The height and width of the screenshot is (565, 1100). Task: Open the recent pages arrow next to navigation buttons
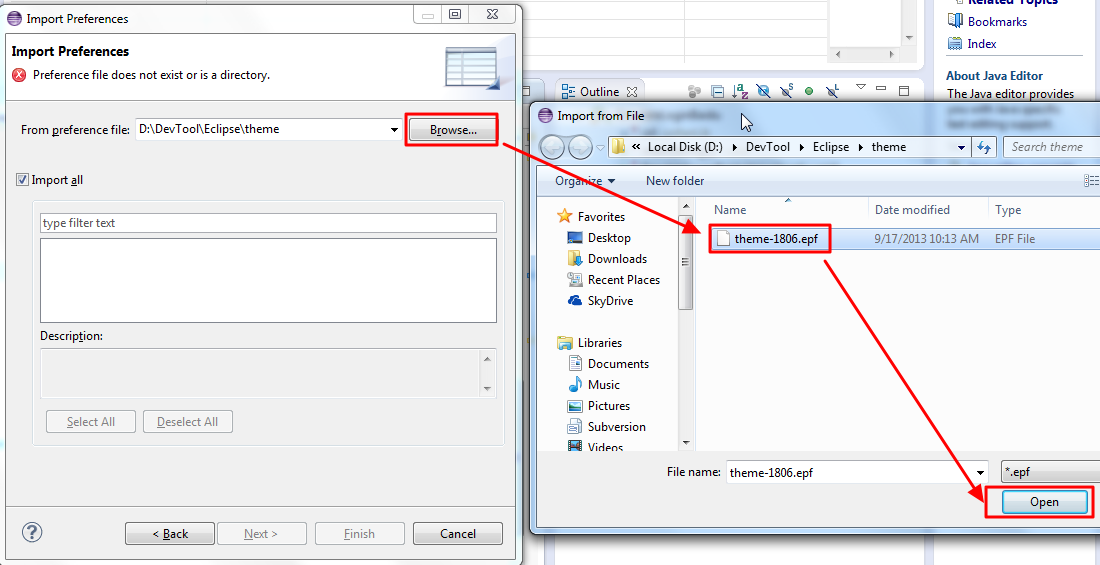pyautogui.click(x=600, y=148)
